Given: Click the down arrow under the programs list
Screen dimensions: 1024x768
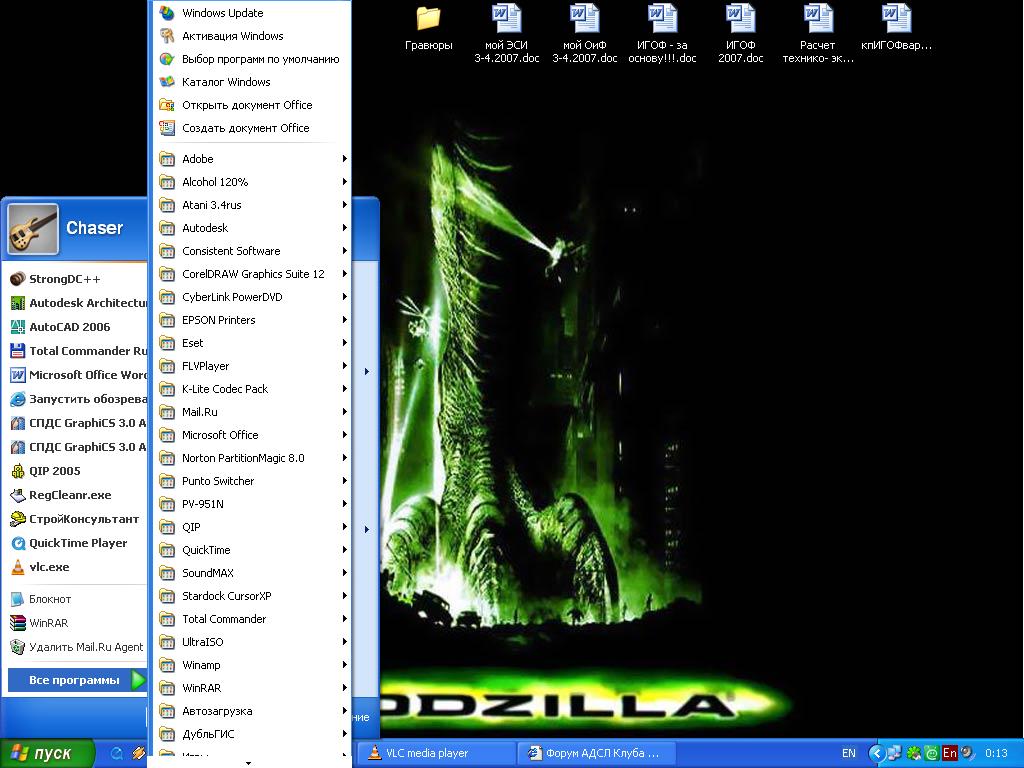Looking at the screenshot, I should [248, 763].
